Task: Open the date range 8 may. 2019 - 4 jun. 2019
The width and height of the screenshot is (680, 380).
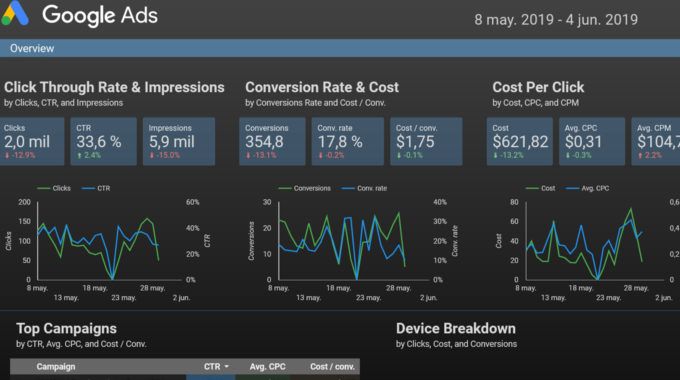Action: [x=556, y=20]
